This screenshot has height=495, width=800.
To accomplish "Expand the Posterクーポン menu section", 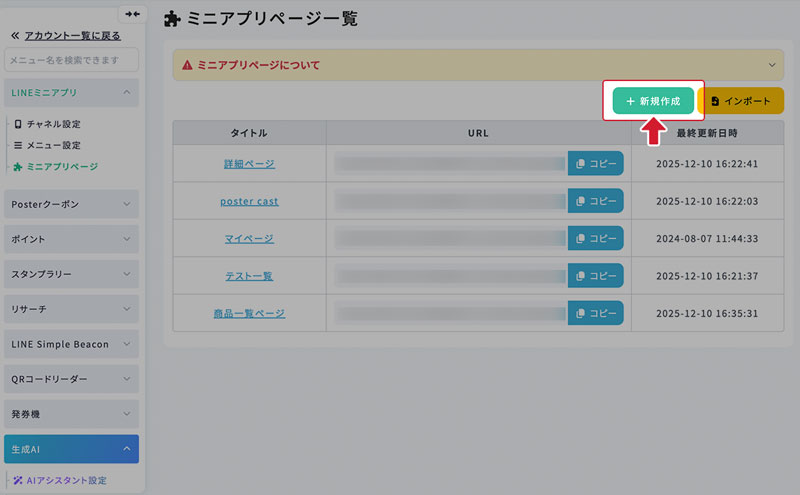I will point(71,204).
